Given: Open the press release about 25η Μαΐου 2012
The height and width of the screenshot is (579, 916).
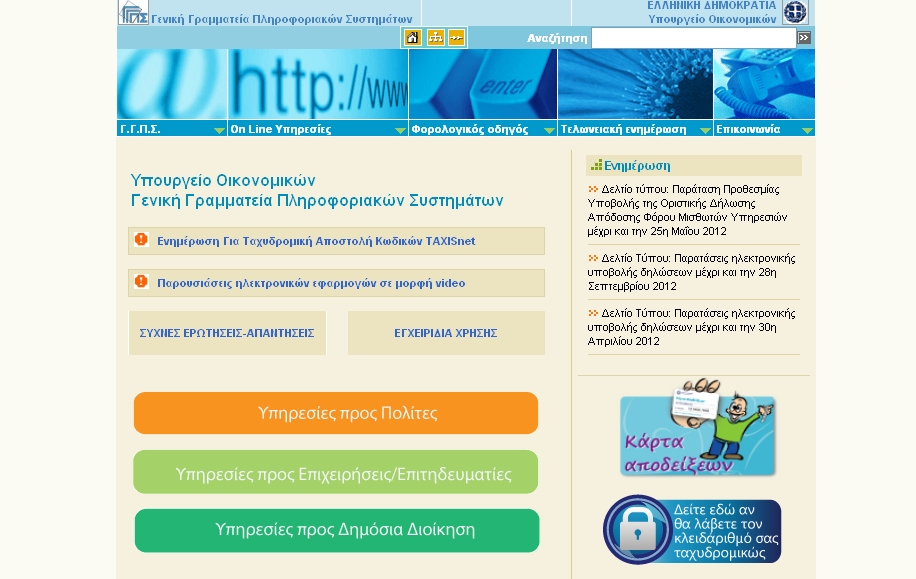Looking at the screenshot, I should [687, 209].
